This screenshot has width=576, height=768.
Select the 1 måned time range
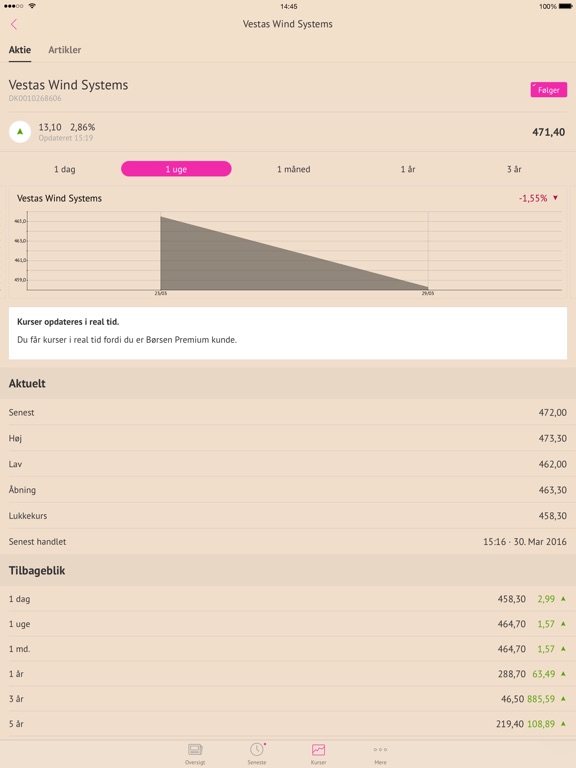293,169
